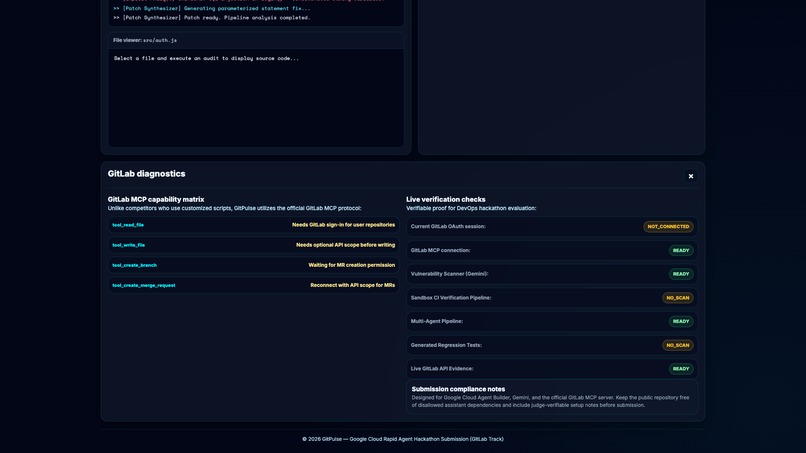Click the 'Multi-Agent Pipeline:' label
The image size is (806, 453).
click(x=436, y=321)
